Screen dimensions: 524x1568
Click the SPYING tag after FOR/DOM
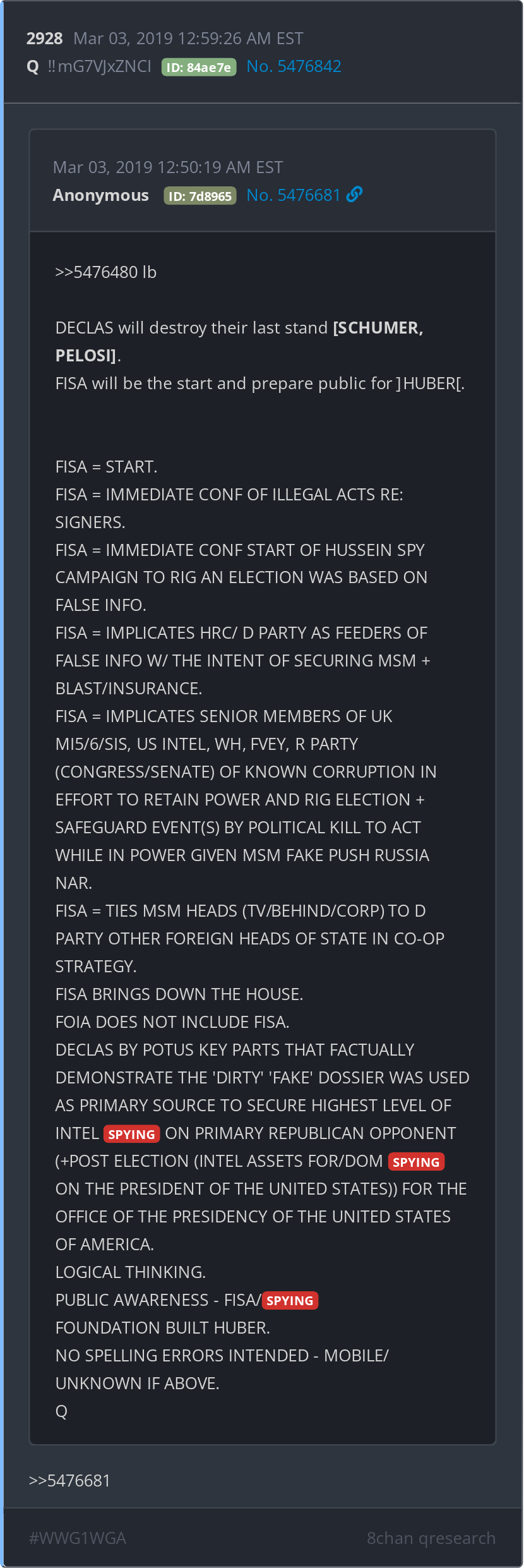tap(416, 1162)
